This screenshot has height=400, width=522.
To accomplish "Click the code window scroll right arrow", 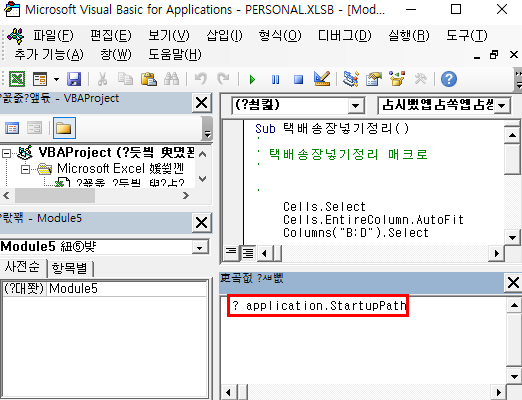I will coord(497,254).
